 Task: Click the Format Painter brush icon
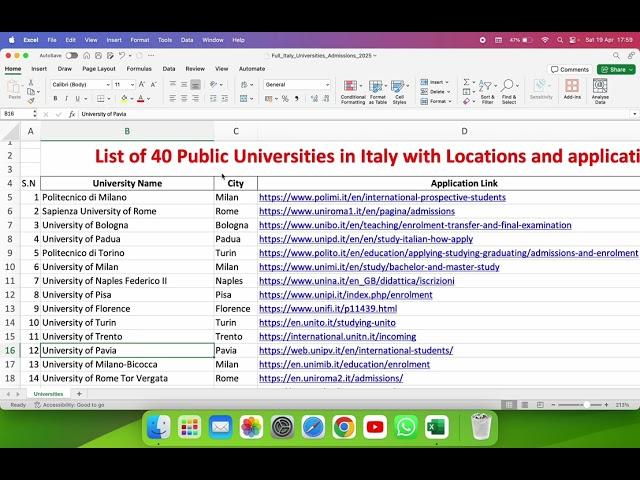(x=31, y=100)
